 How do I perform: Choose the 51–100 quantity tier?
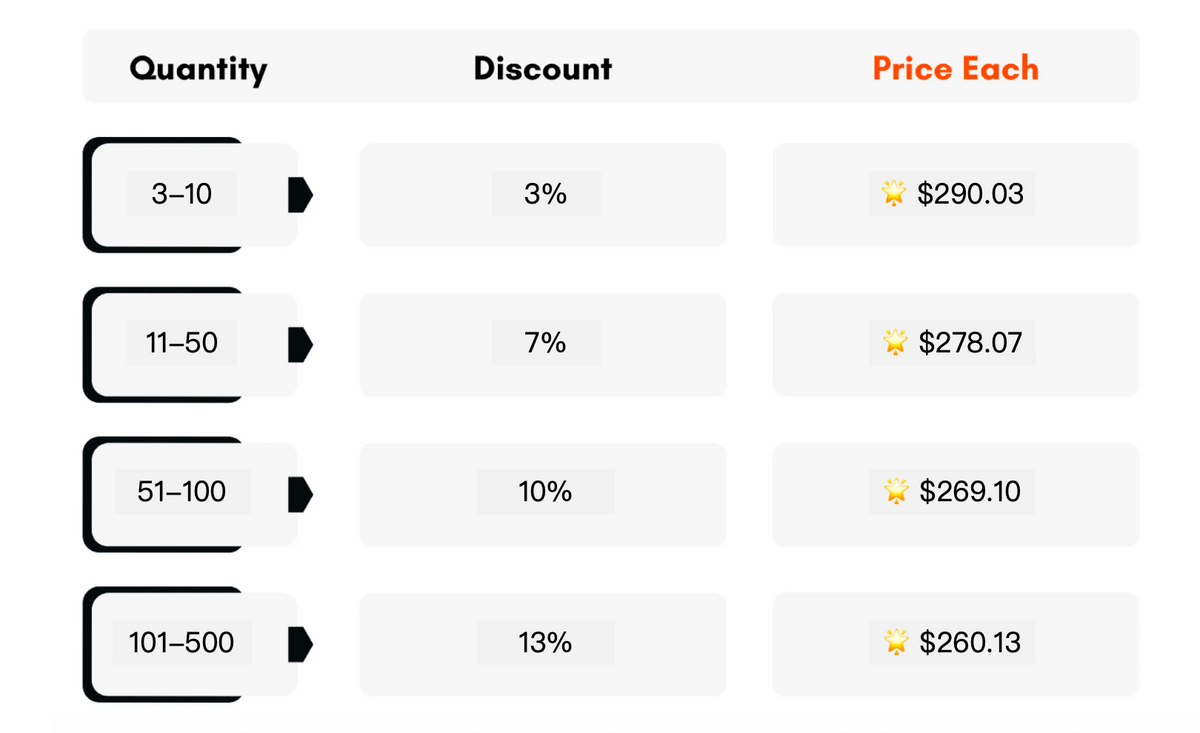[182, 492]
